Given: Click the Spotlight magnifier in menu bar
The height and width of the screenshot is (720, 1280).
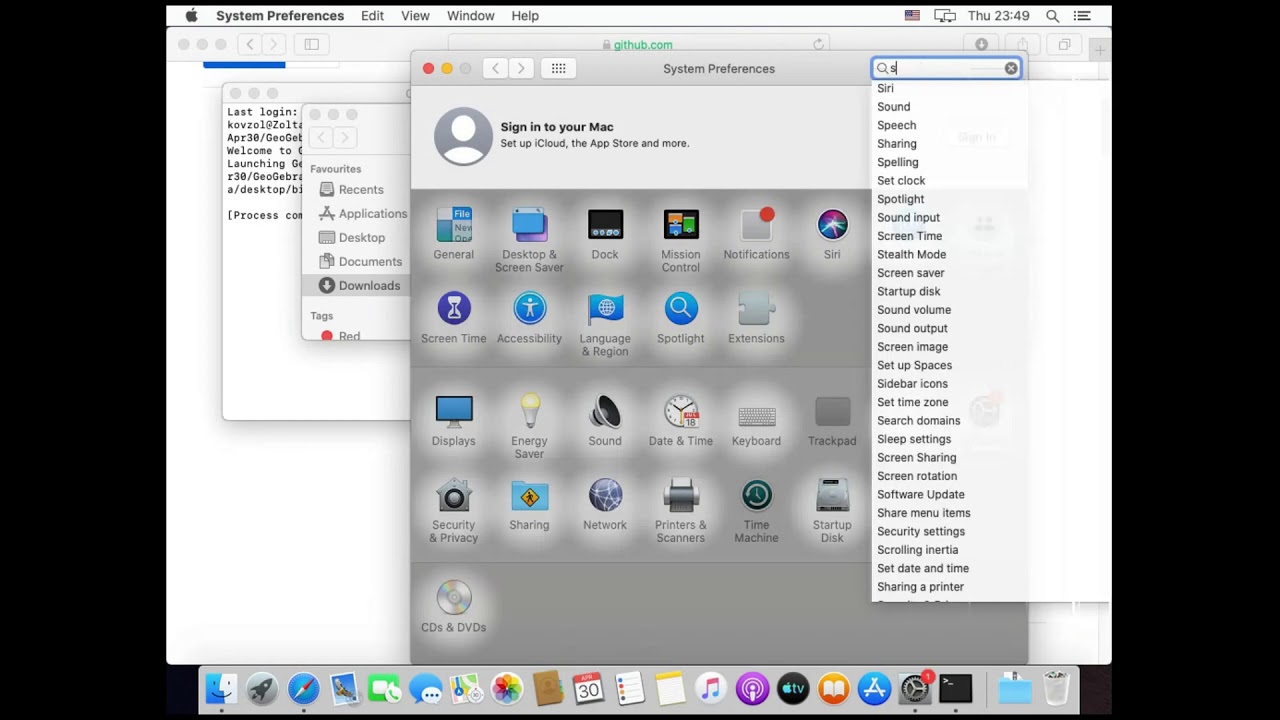Looking at the screenshot, I should (x=1052, y=16).
